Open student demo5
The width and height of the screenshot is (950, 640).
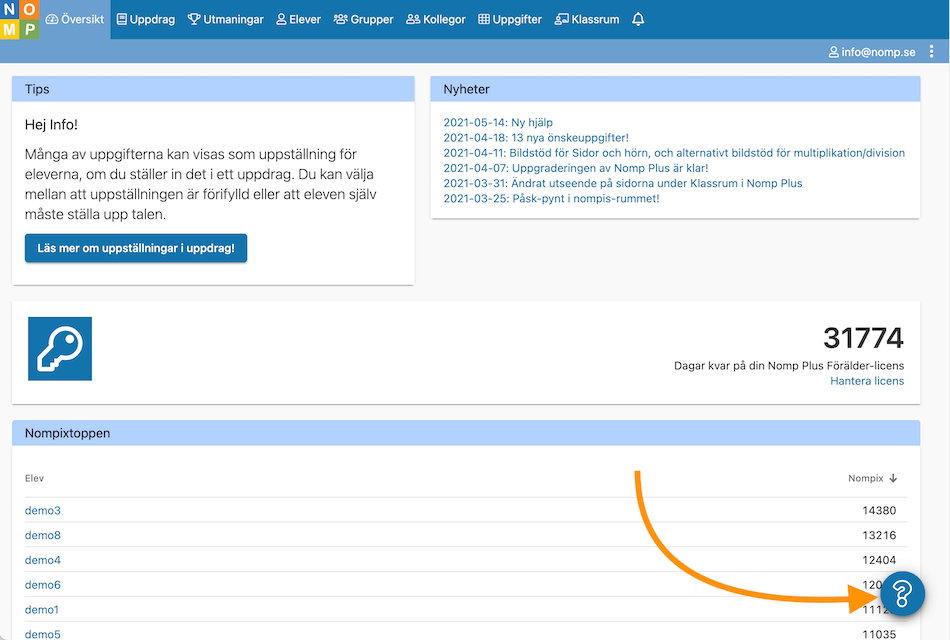click(x=42, y=634)
